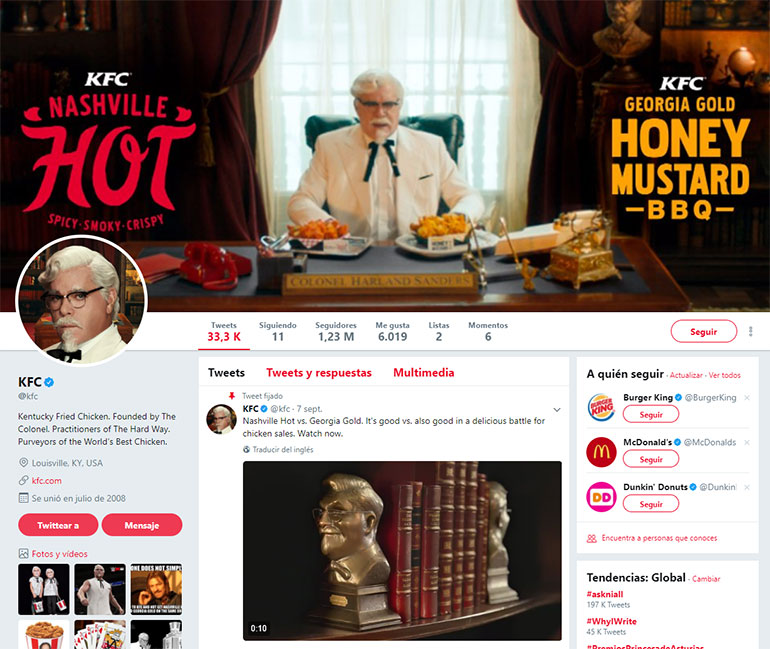The image size is (770, 649).
Task: Open the kfc.com link
Action: [x=47, y=481]
